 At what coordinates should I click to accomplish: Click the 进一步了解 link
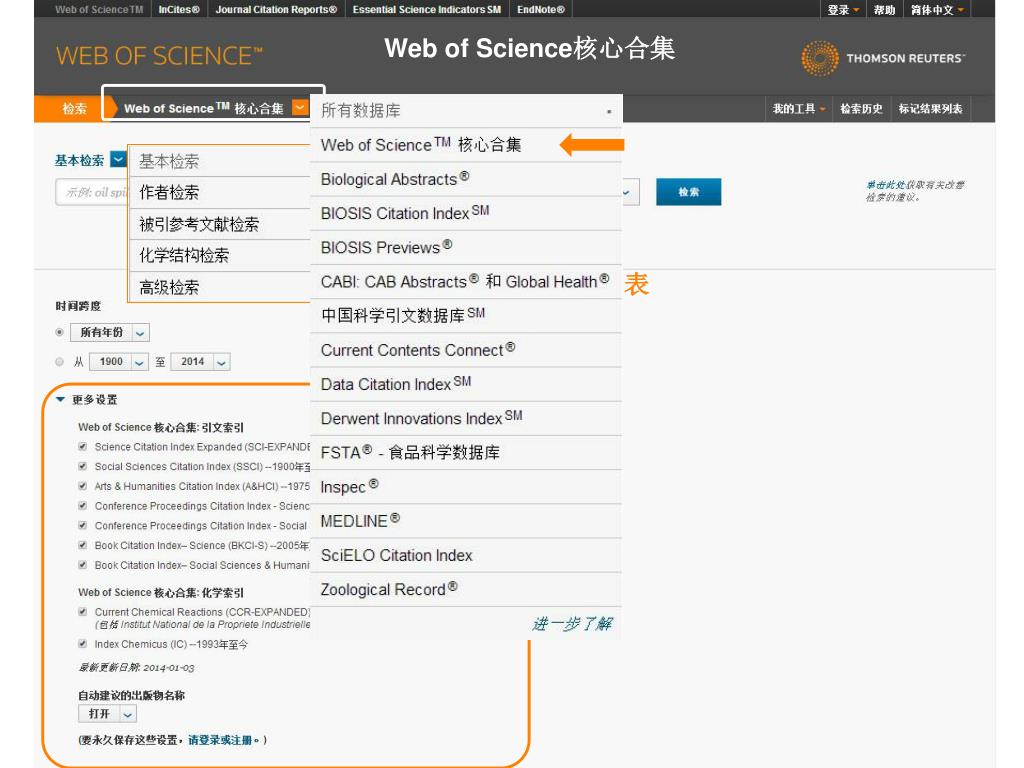pos(572,624)
